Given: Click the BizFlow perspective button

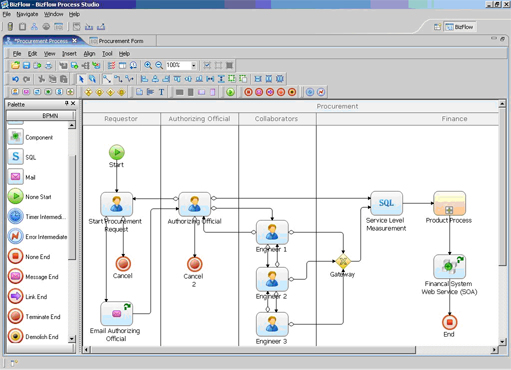Looking at the screenshot, I should [x=460, y=27].
